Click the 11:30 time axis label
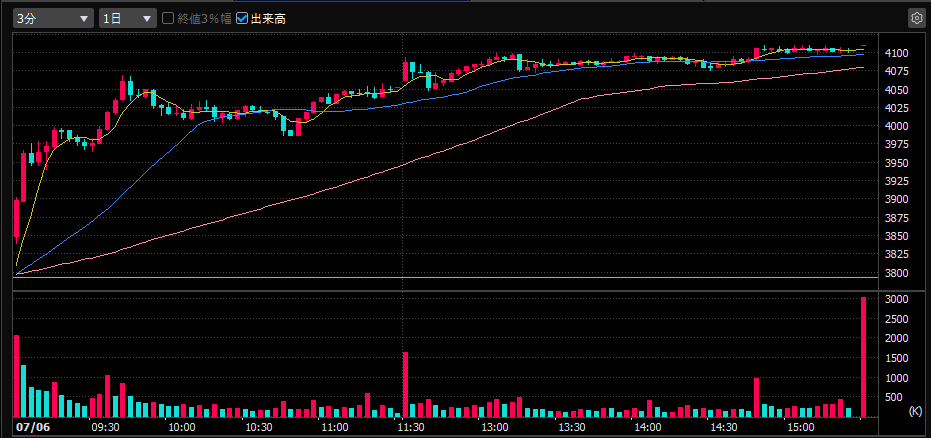This screenshot has width=931, height=438. point(412,428)
